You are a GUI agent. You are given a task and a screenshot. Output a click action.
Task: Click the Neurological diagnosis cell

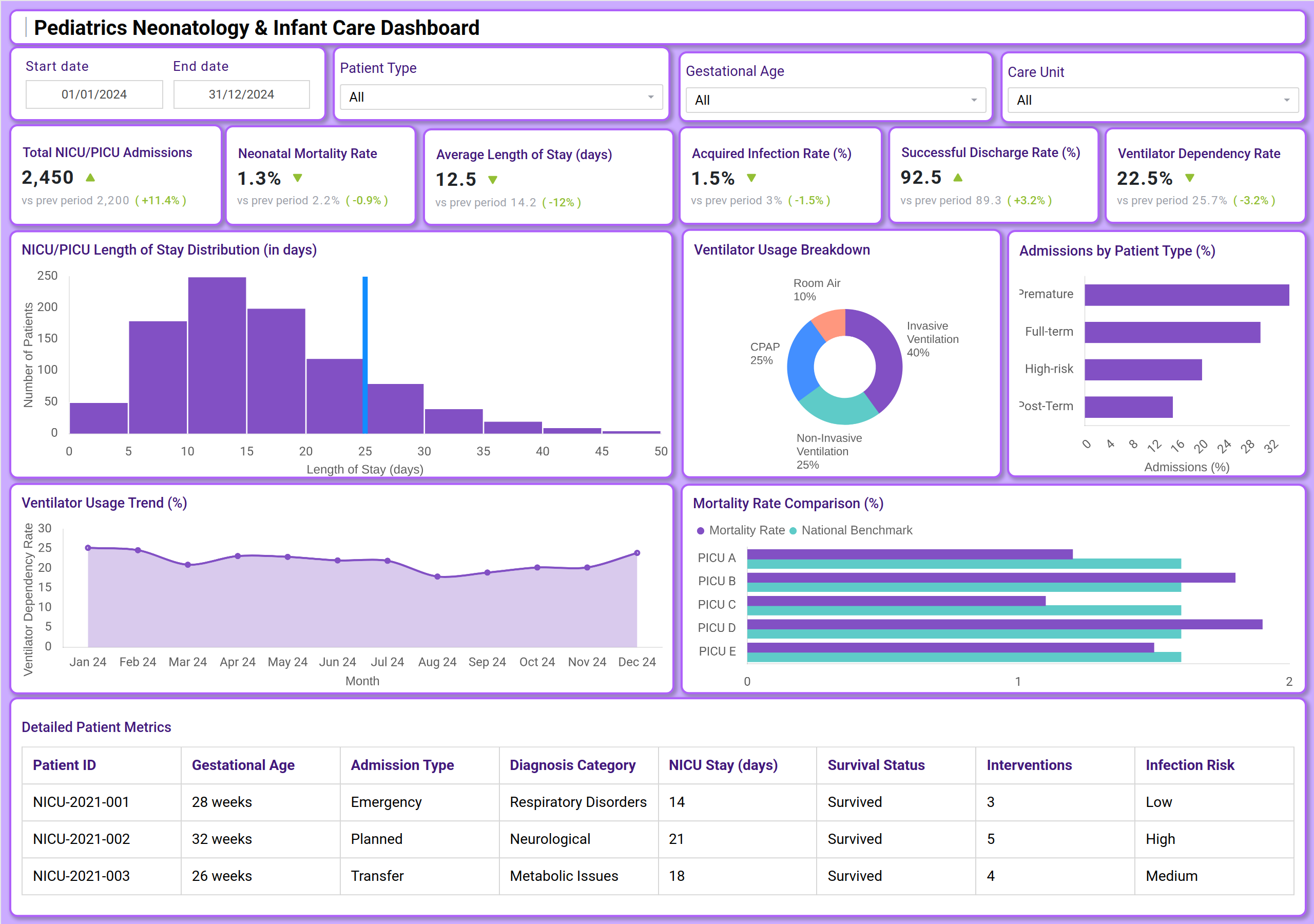pyautogui.click(x=578, y=839)
